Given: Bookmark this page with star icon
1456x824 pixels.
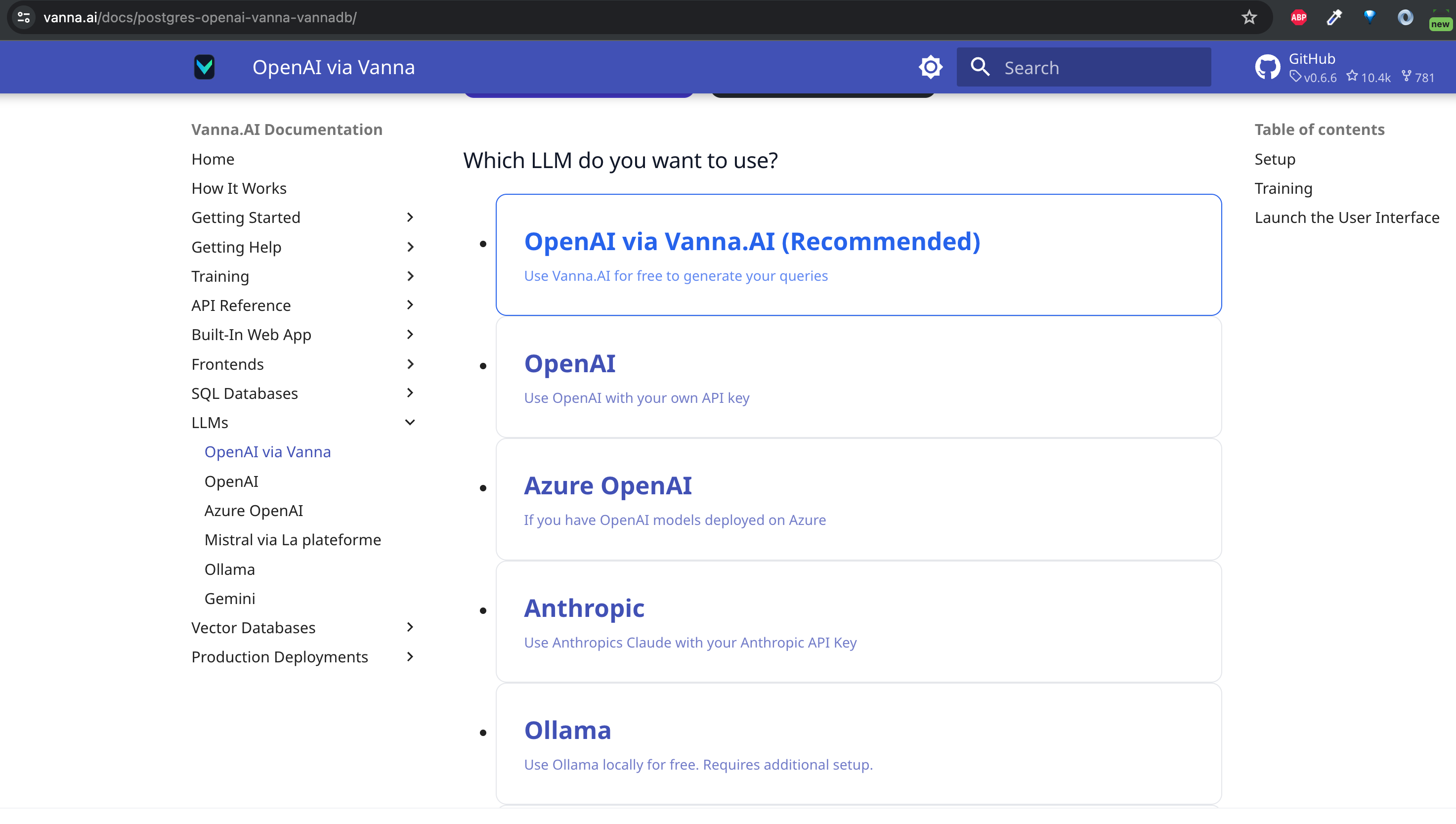Looking at the screenshot, I should coord(1249,17).
